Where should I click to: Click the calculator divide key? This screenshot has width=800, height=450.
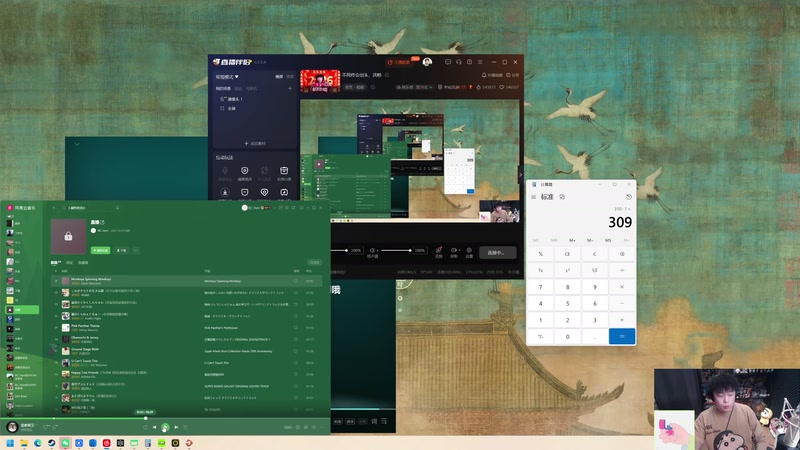(x=622, y=270)
